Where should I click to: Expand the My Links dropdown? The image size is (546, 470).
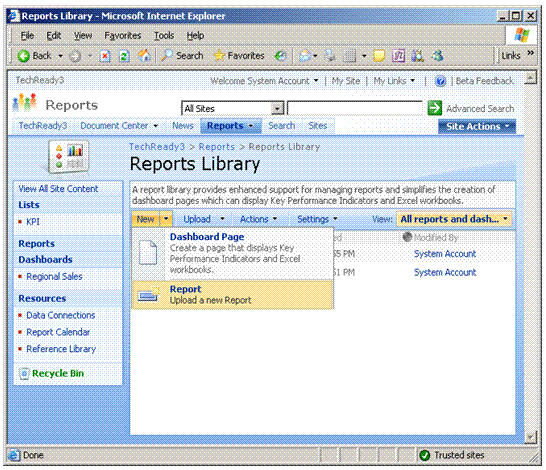tap(394, 81)
